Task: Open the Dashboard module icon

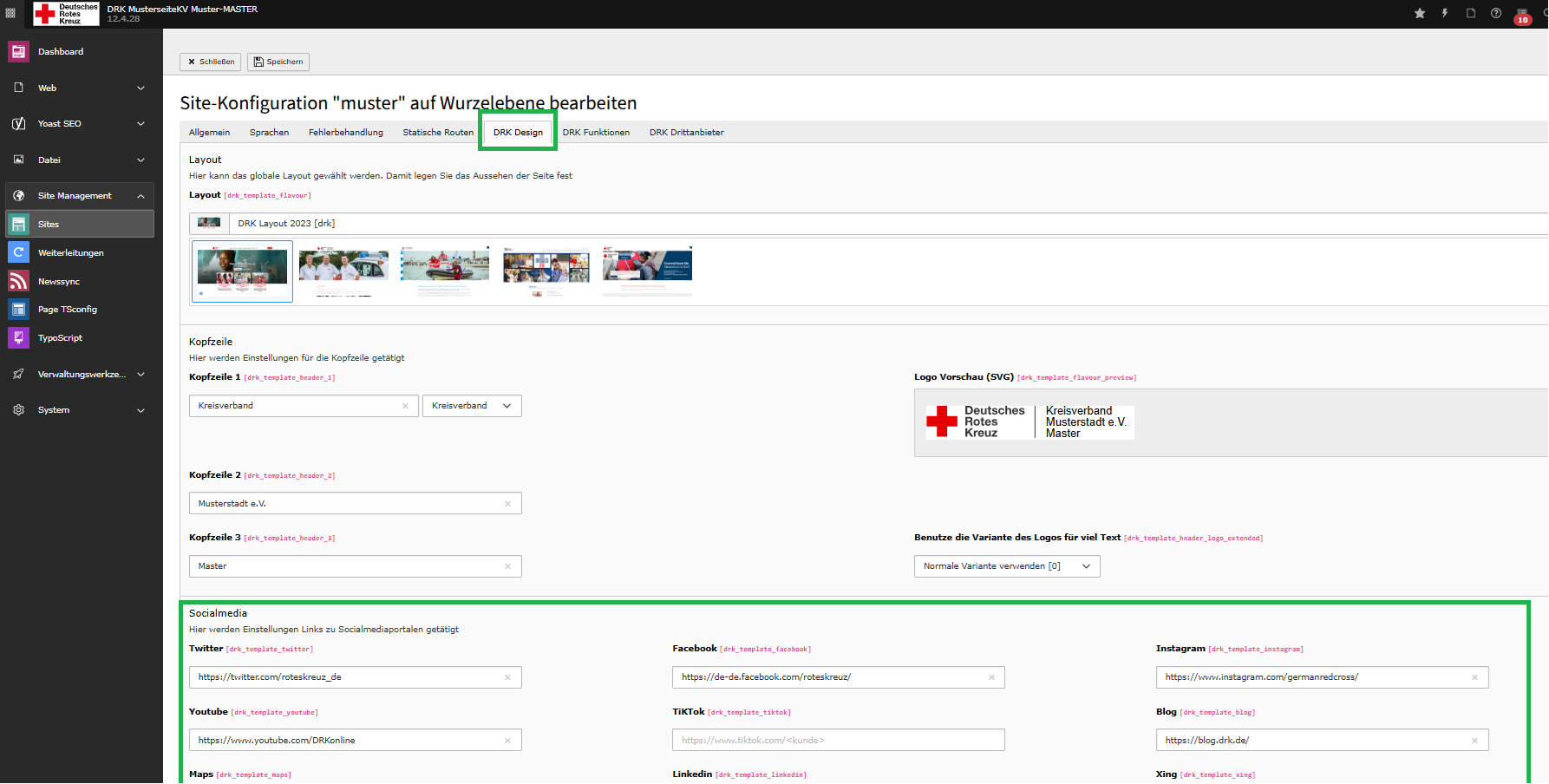Action: pos(18,52)
